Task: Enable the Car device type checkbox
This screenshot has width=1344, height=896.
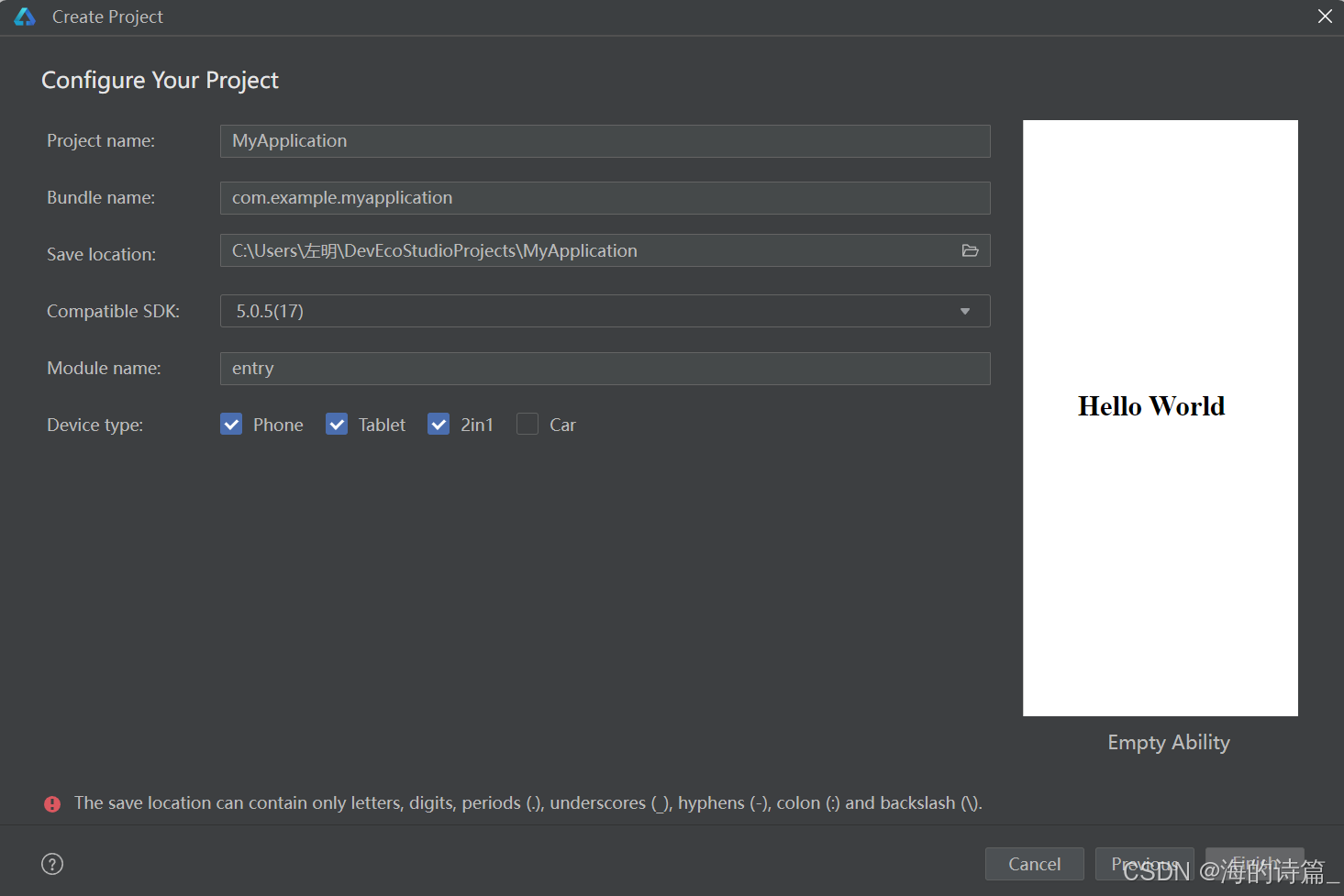Action: tap(528, 425)
